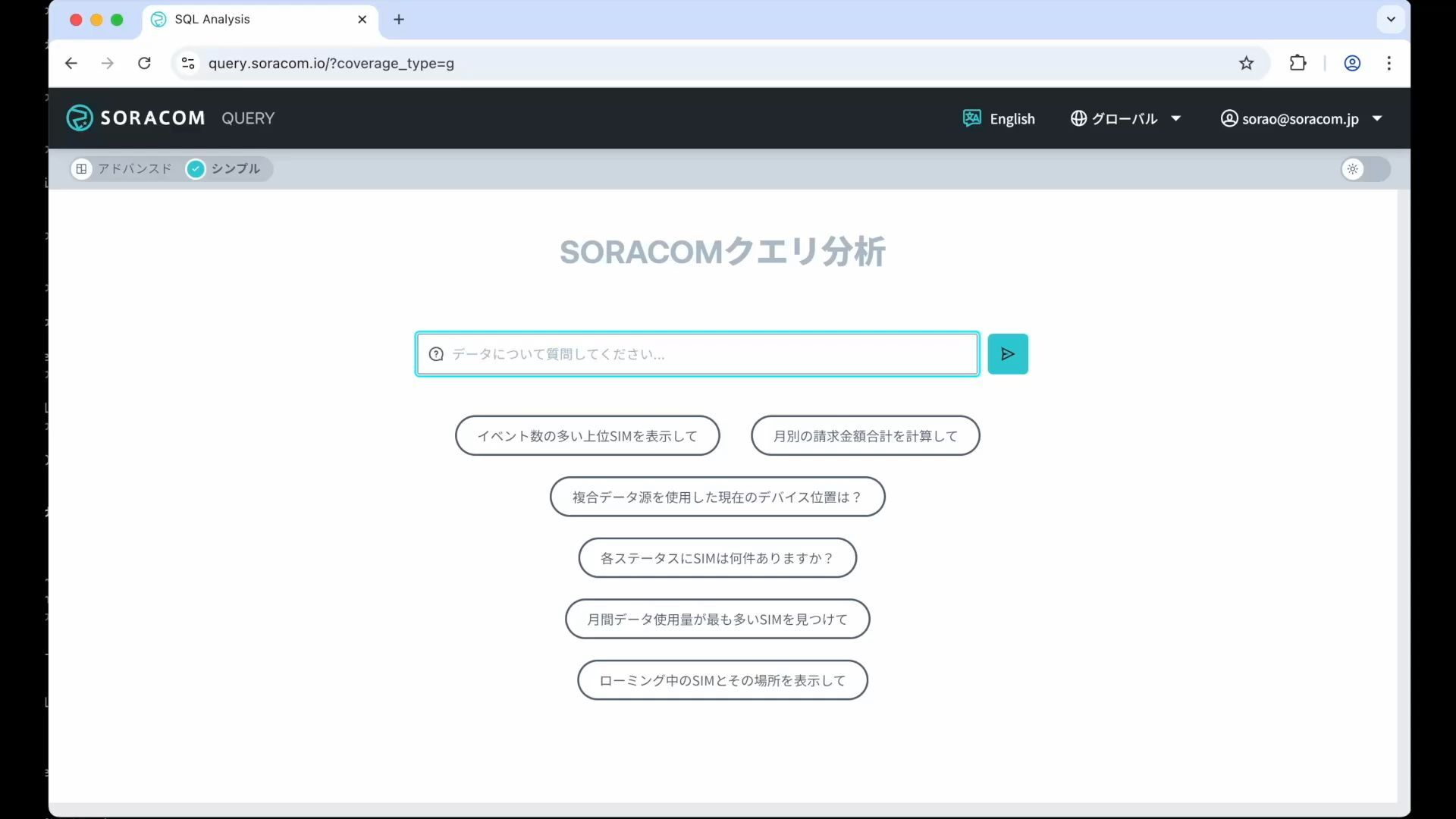Click the SORACOM logo icon
The image size is (1456, 819).
click(80, 118)
